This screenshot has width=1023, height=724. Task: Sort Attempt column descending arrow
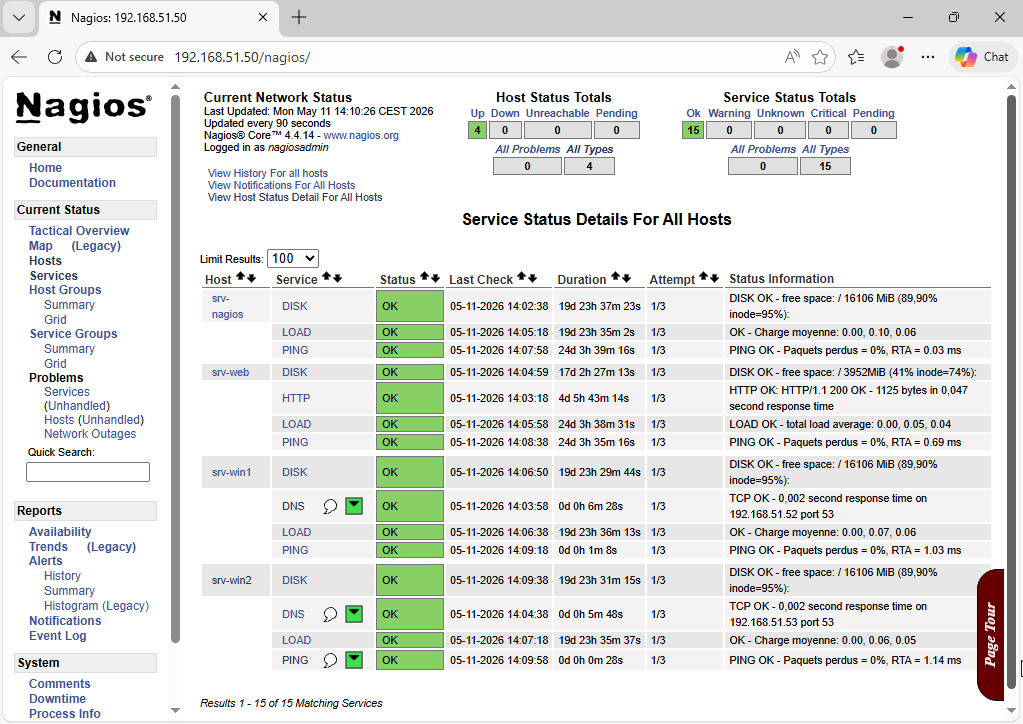714,278
